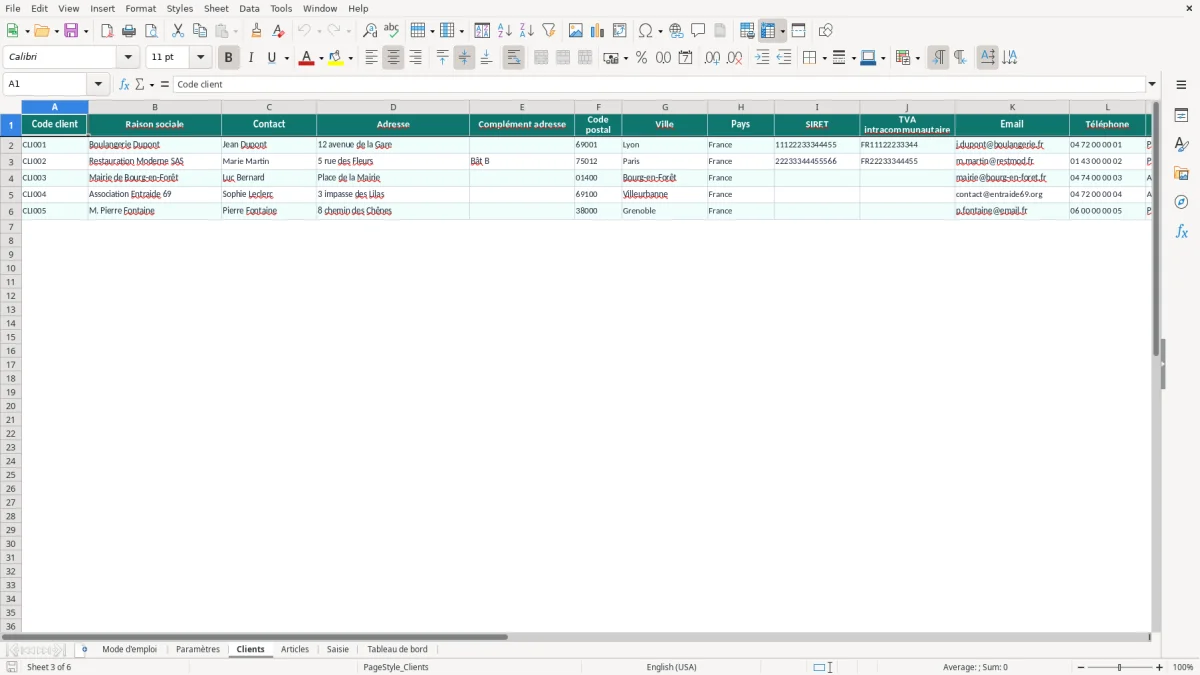Cut the selection with scissors icon
The width and height of the screenshot is (1200, 675).
(178, 31)
